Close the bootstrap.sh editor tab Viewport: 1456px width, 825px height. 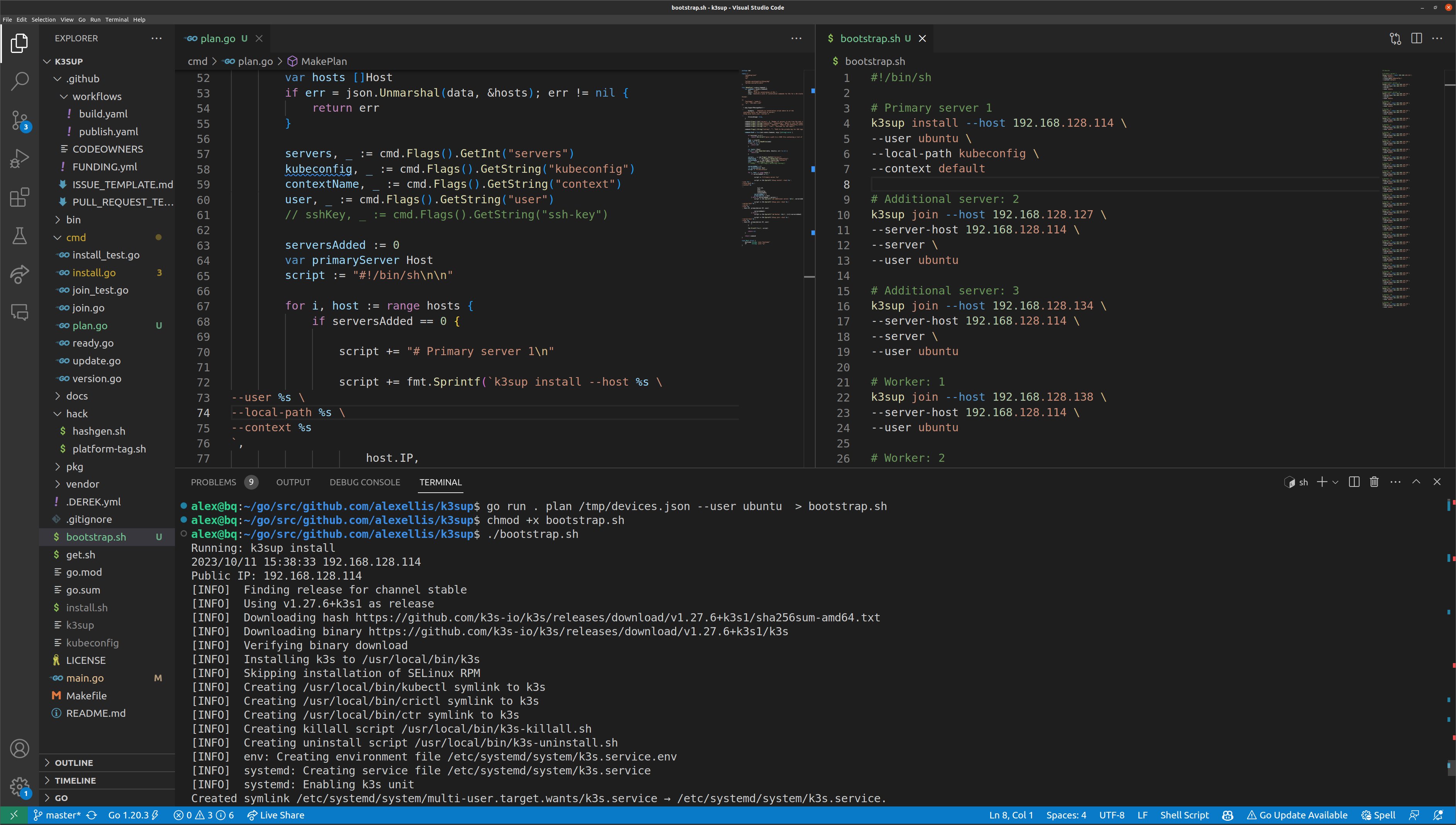(x=923, y=38)
